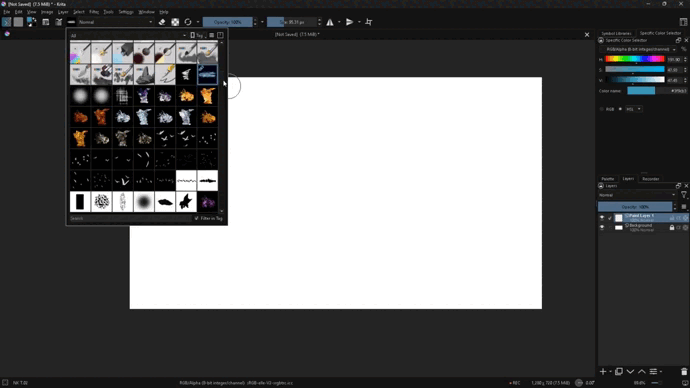Click the wrap around mode icon
Viewport: 690px width, 388px height.
click(369, 22)
